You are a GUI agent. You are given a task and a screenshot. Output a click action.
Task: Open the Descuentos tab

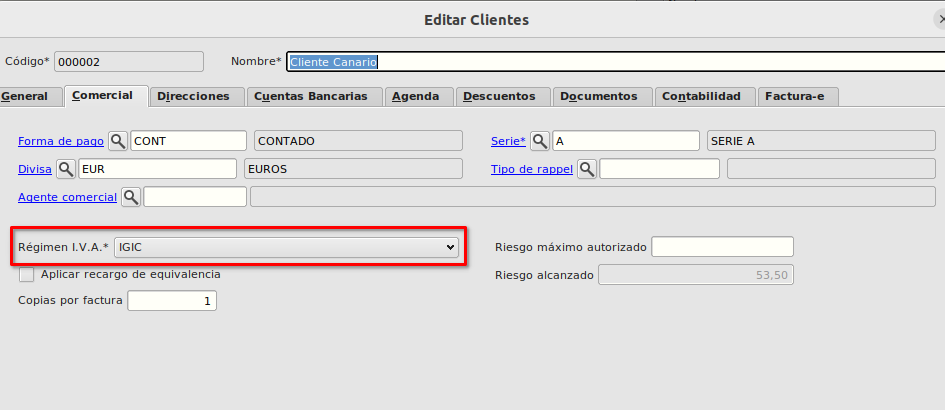pyautogui.click(x=504, y=96)
